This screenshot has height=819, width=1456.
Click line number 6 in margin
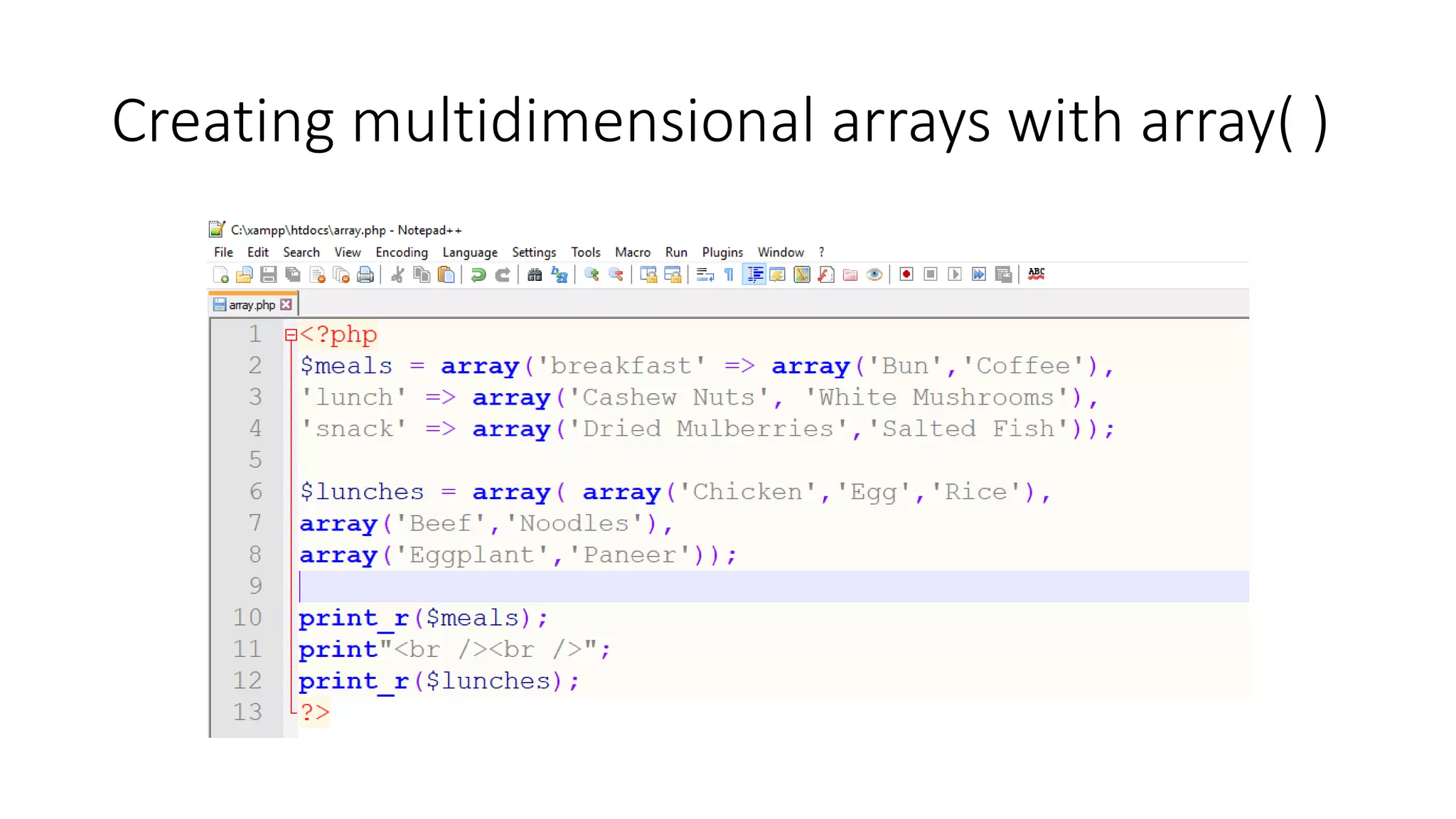(x=255, y=491)
